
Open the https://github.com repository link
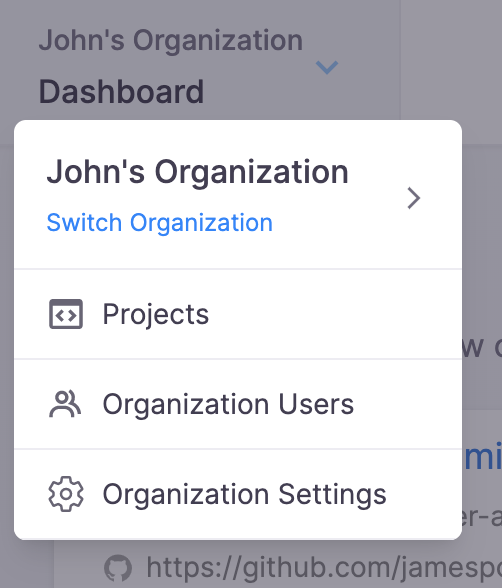coord(324,568)
